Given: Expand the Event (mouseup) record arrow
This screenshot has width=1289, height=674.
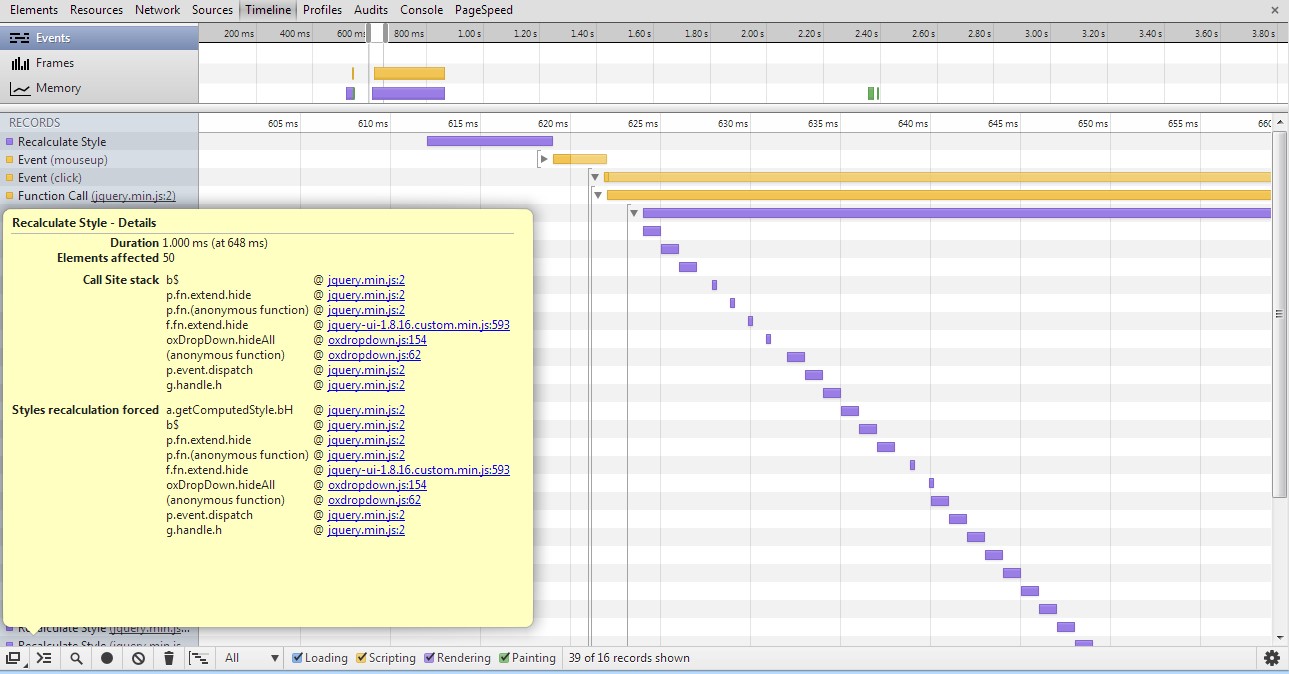Looking at the screenshot, I should click(x=544, y=159).
